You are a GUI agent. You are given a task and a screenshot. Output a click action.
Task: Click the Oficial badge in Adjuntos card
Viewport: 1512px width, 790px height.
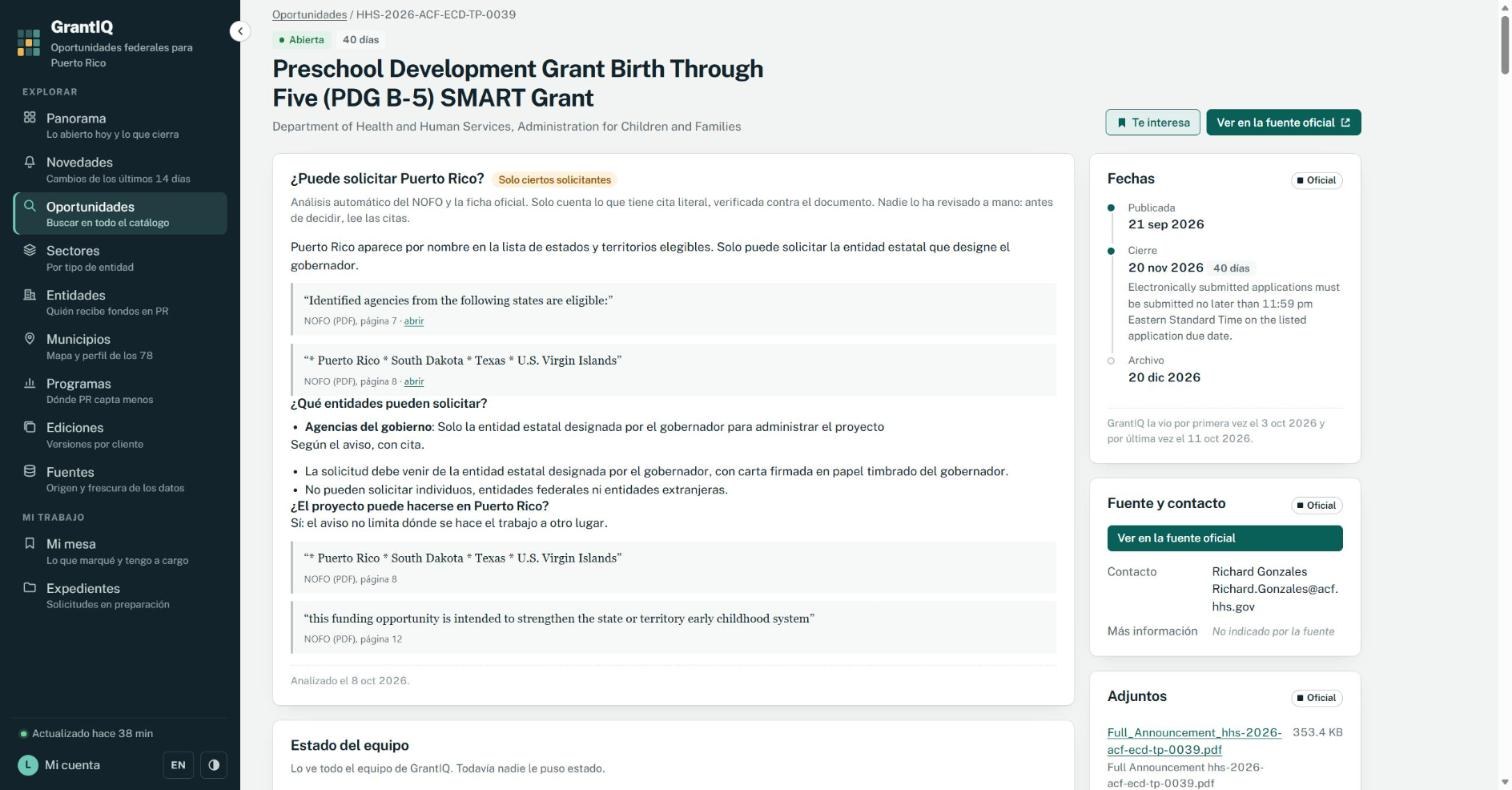pos(1317,698)
